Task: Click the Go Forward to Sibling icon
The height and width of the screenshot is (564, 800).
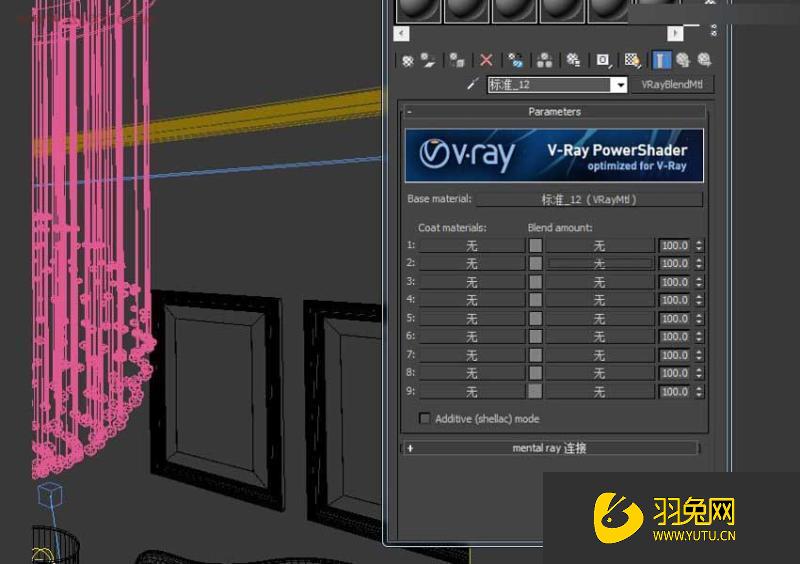Action: tap(704, 61)
